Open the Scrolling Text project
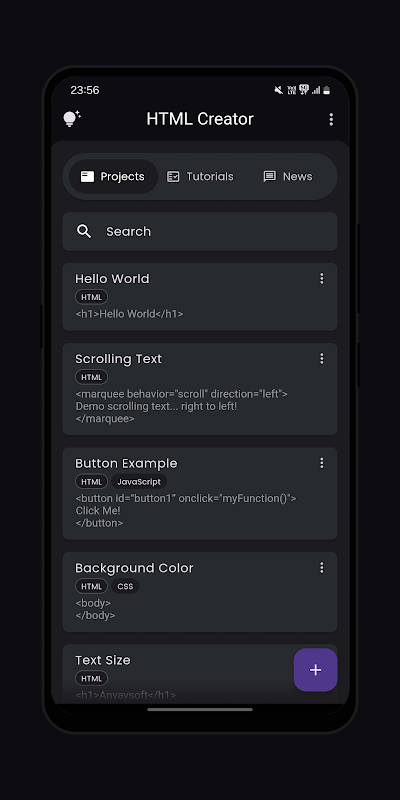The width and height of the screenshot is (400, 800). coord(200,389)
